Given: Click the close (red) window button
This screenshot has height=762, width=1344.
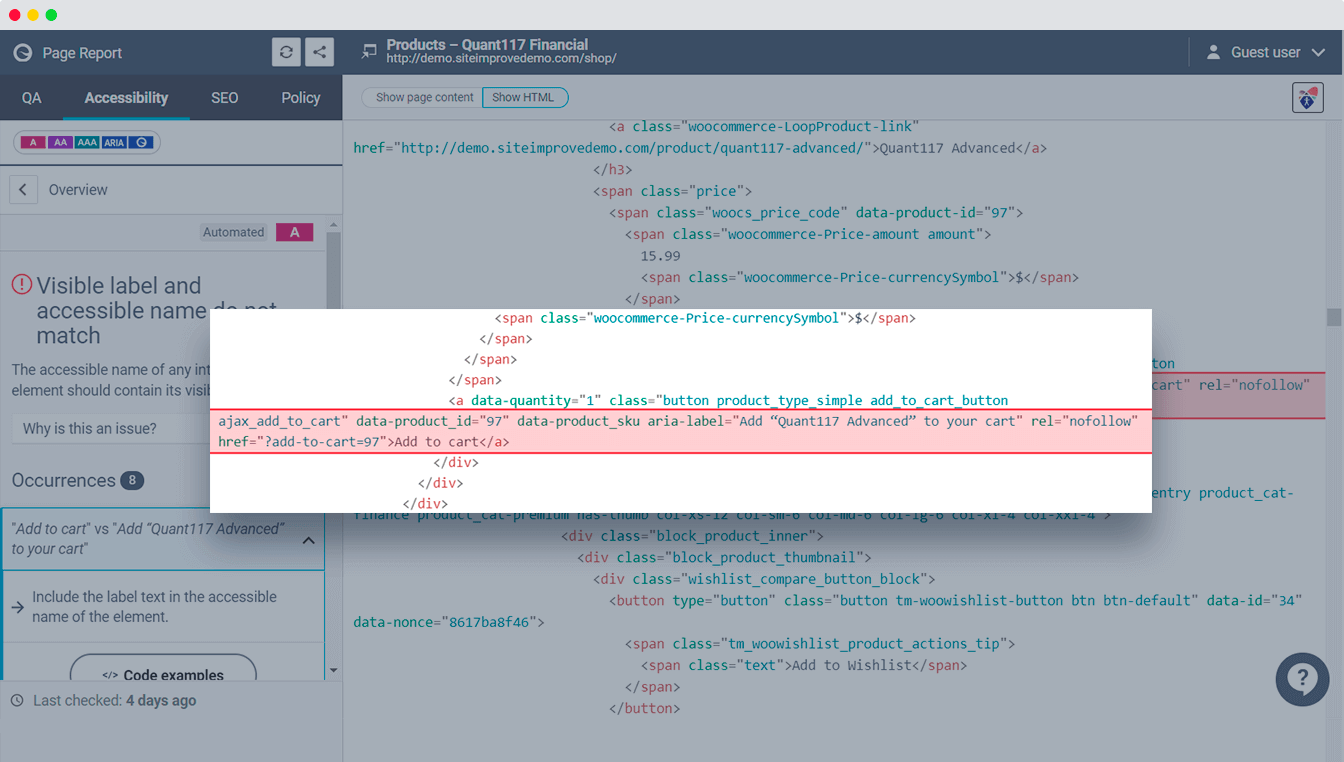Looking at the screenshot, I should [14, 15].
